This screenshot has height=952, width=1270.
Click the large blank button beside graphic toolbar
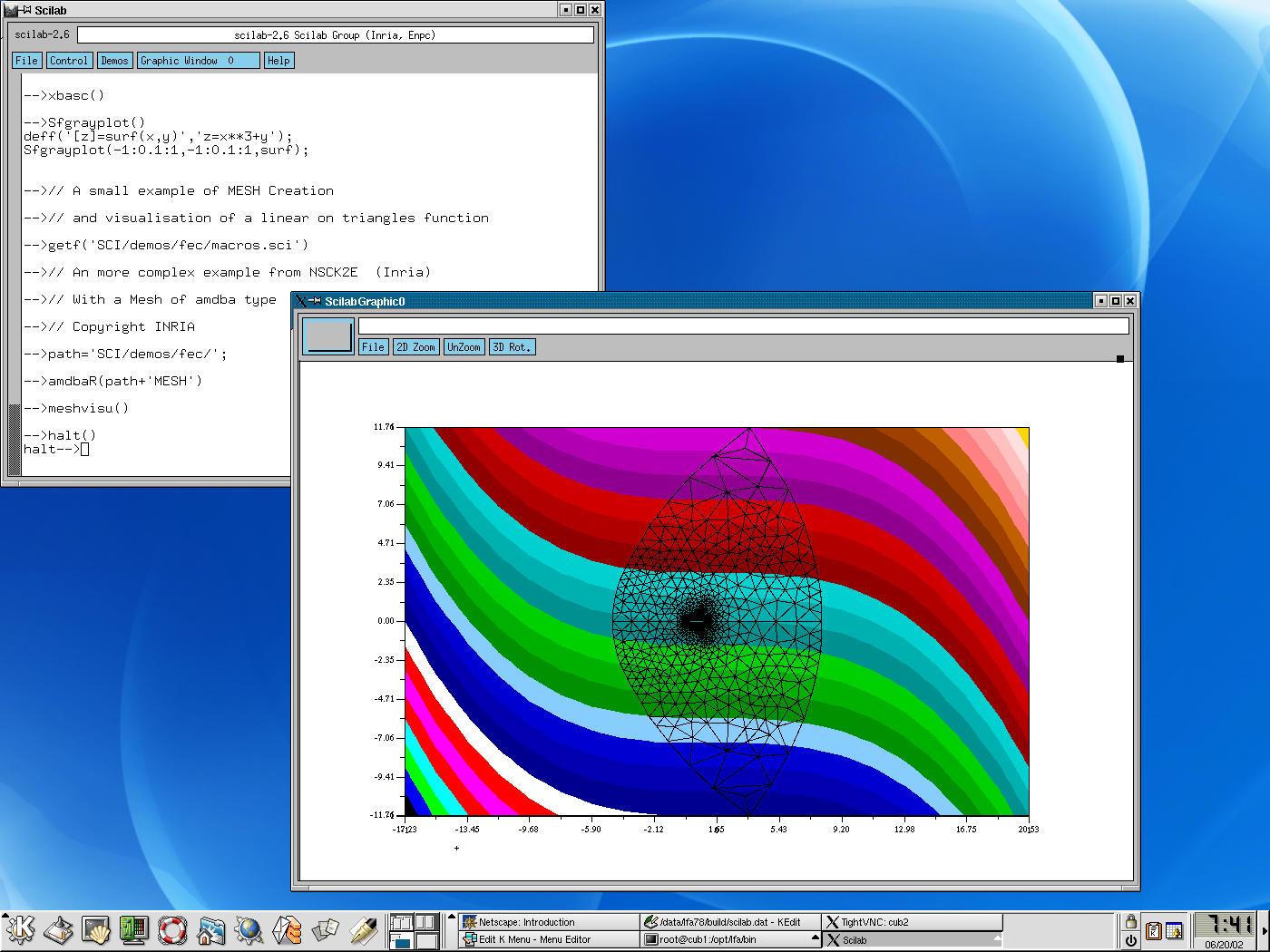click(327, 335)
